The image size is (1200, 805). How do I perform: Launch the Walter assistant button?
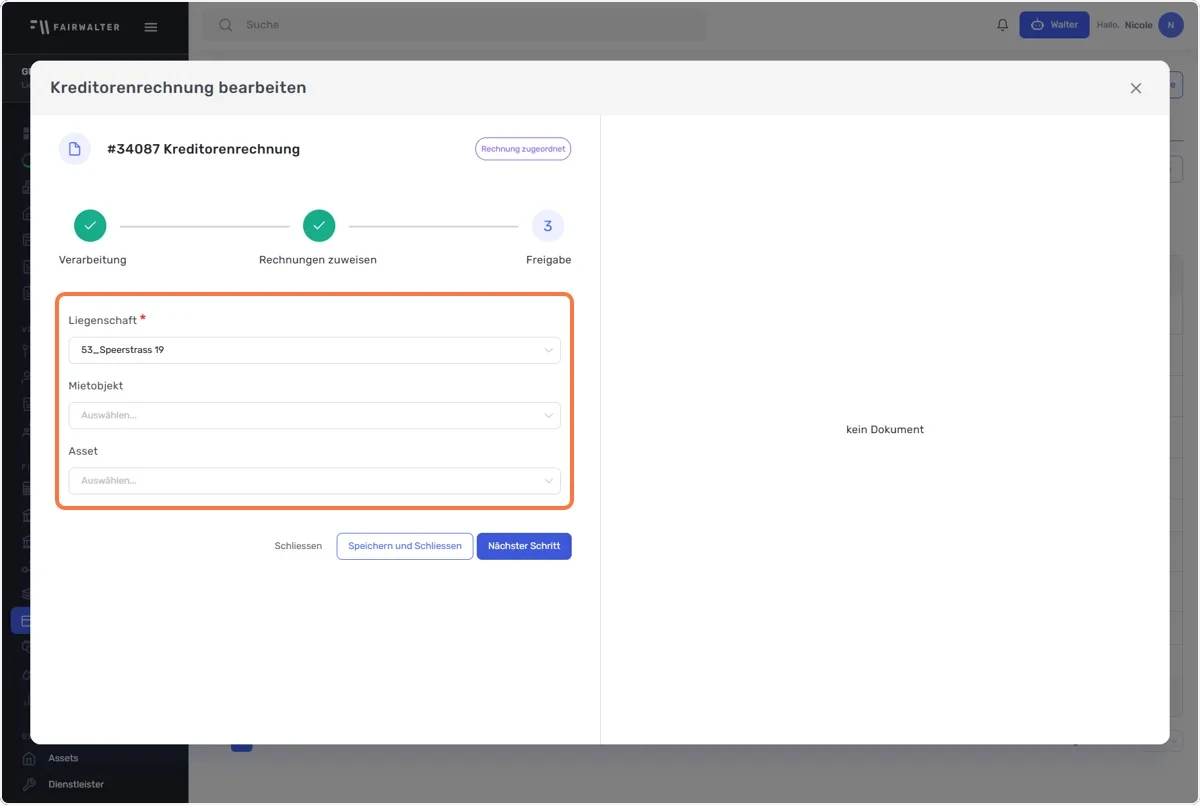pyautogui.click(x=1054, y=25)
